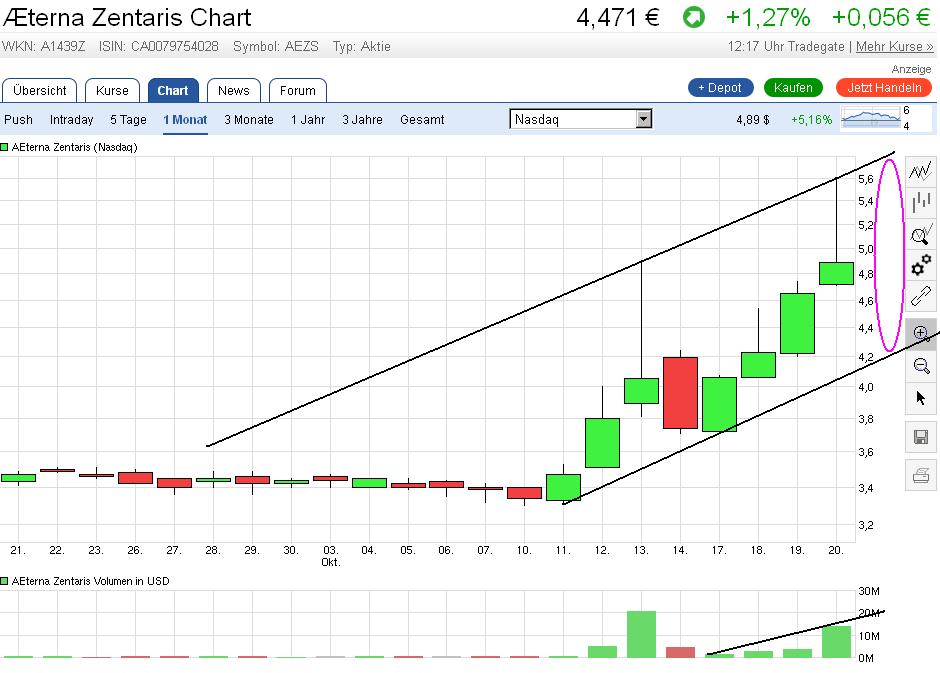Screen dimensions: 940x673
Task: Click the Jetzt Handeln button
Action: coord(884,87)
